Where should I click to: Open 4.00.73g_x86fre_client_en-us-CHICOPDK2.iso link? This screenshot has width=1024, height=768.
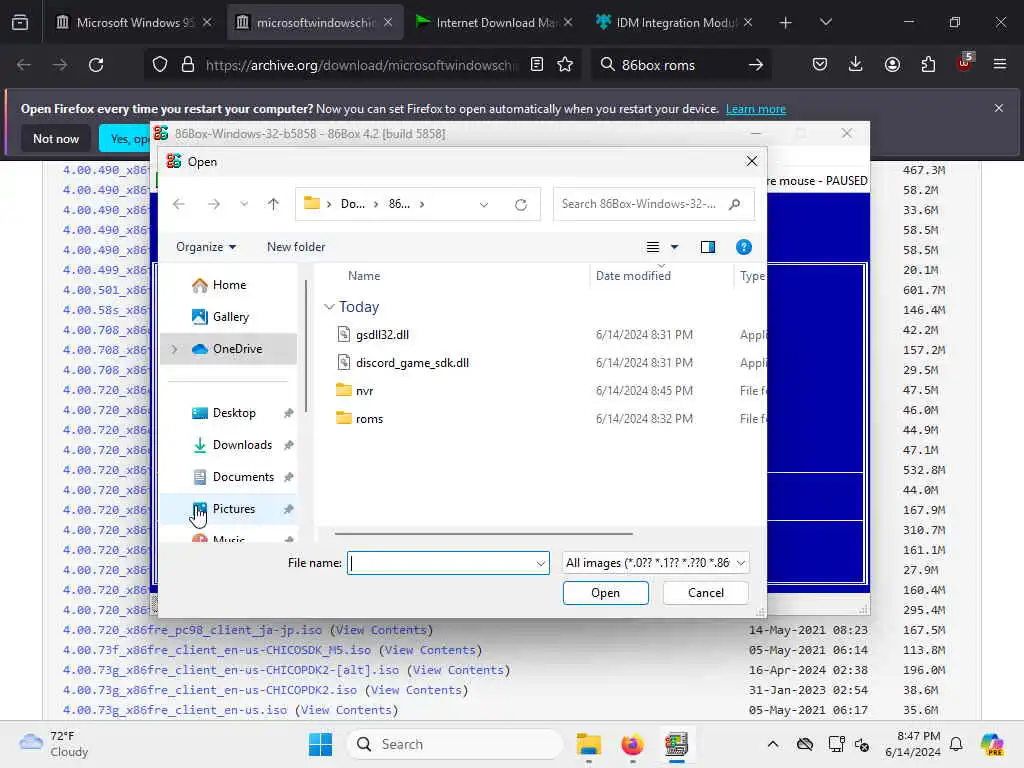point(210,690)
